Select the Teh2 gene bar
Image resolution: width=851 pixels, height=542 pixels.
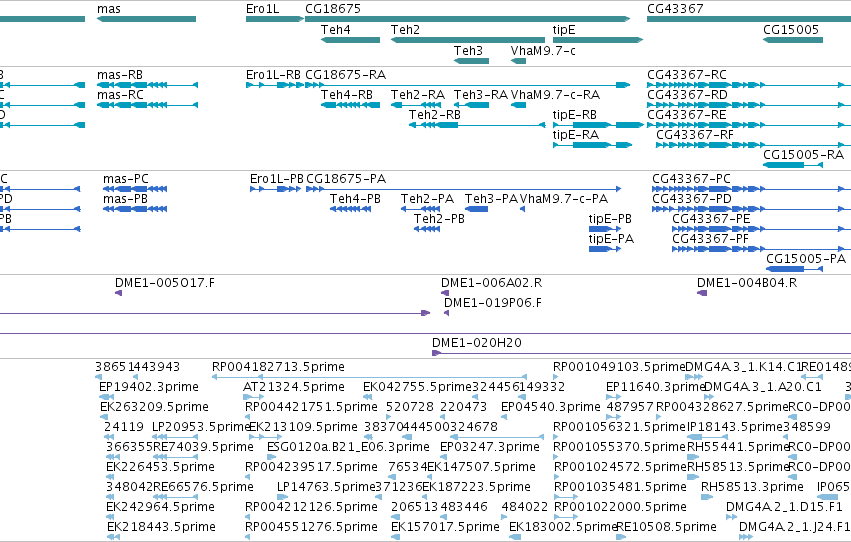tap(468, 40)
